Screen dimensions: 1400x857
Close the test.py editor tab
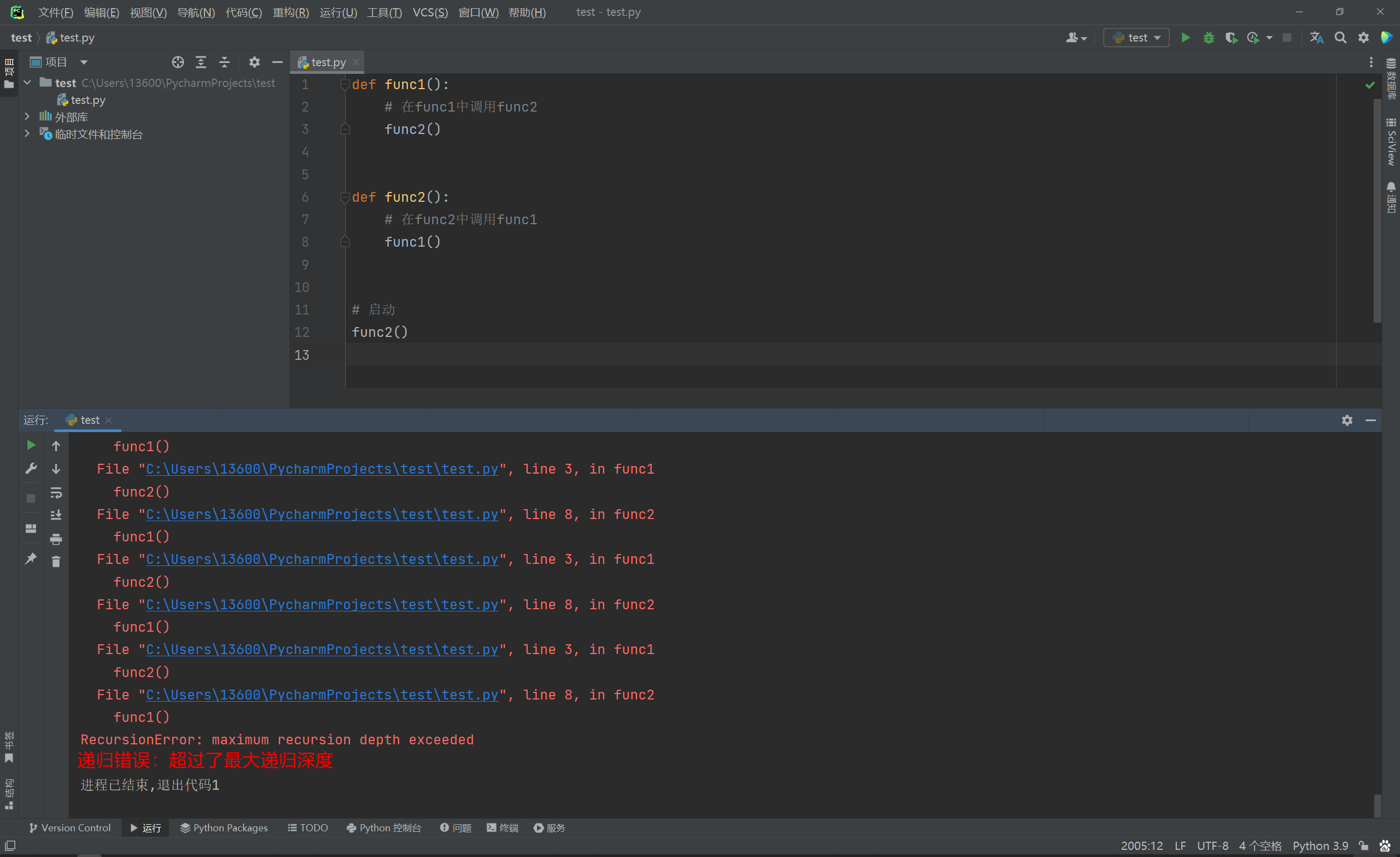click(355, 62)
